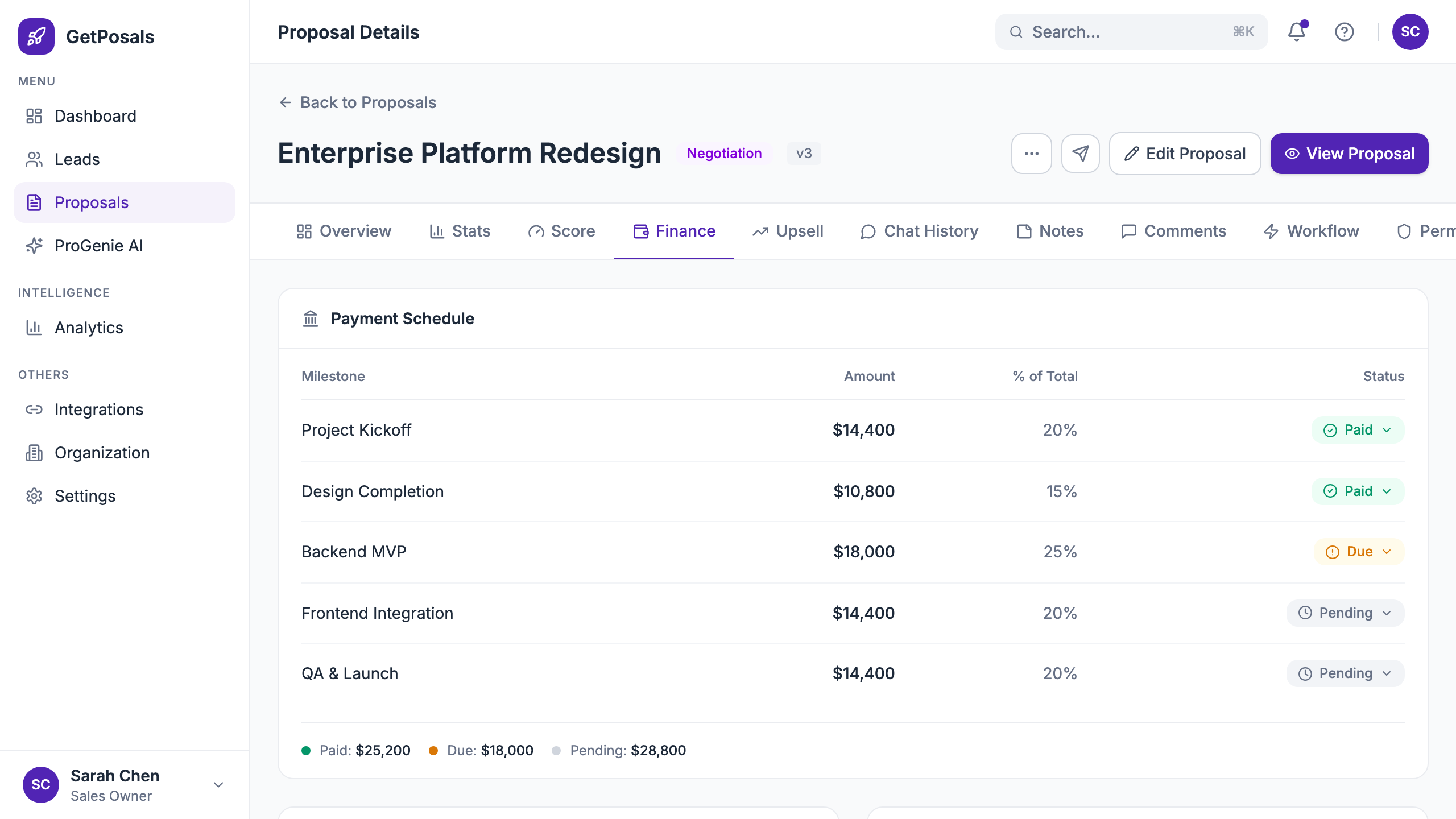This screenshot has height=819, width=1456.
Task: Click the Upsell trending arrow icon
Action: (760, 231)
